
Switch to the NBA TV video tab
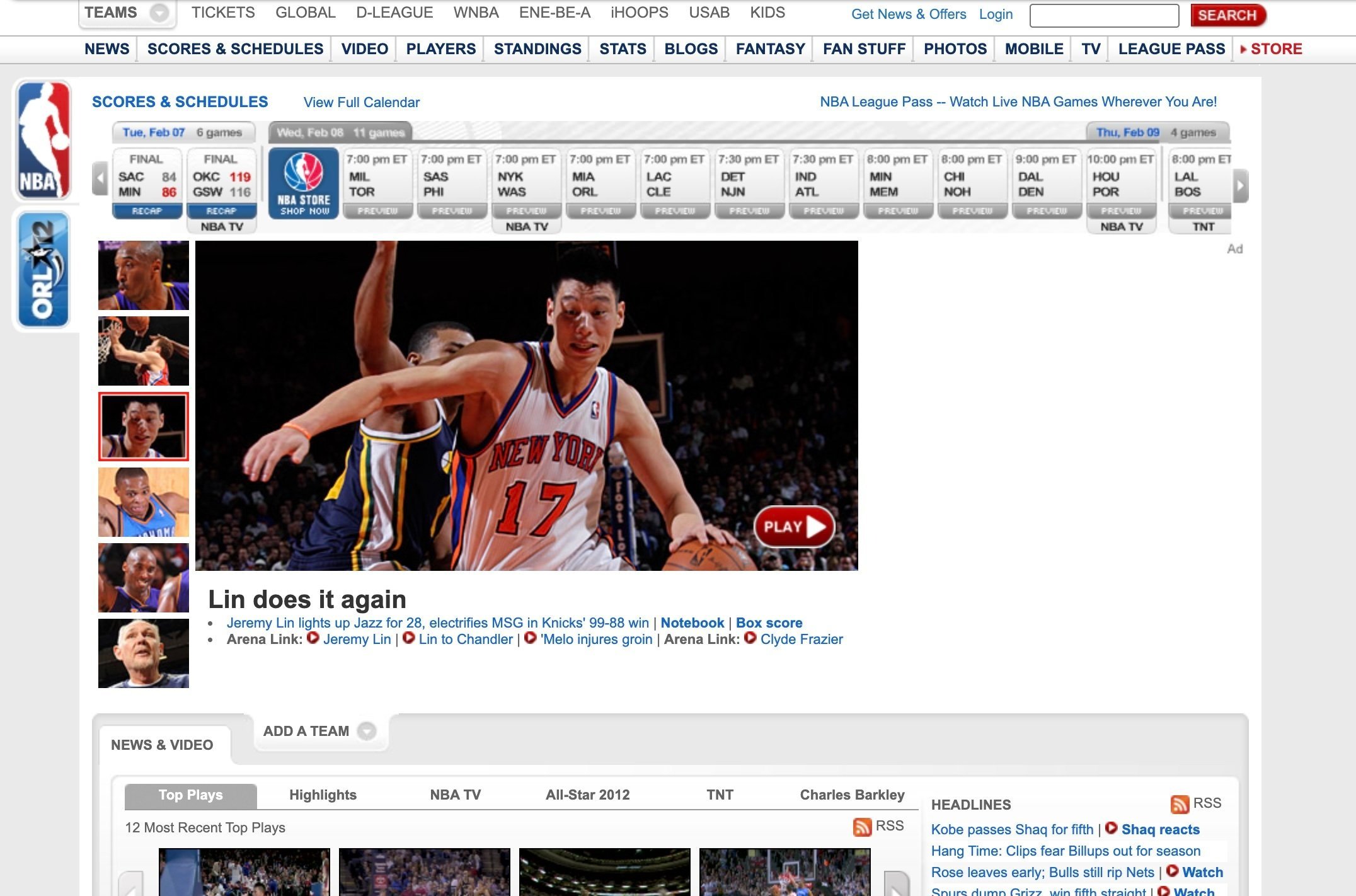tap(455, 795)
